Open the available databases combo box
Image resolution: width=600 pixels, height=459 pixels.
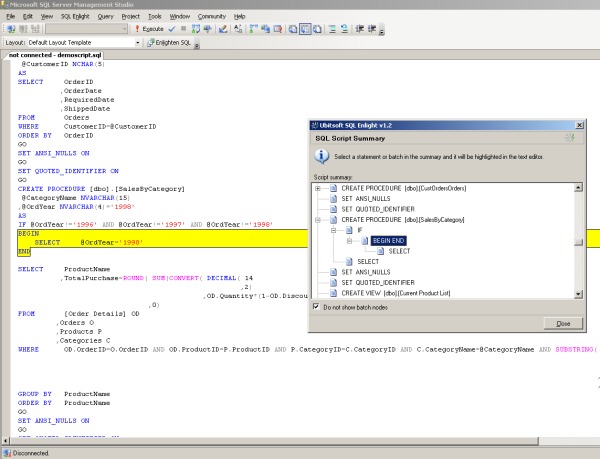[x=87, y=29]
